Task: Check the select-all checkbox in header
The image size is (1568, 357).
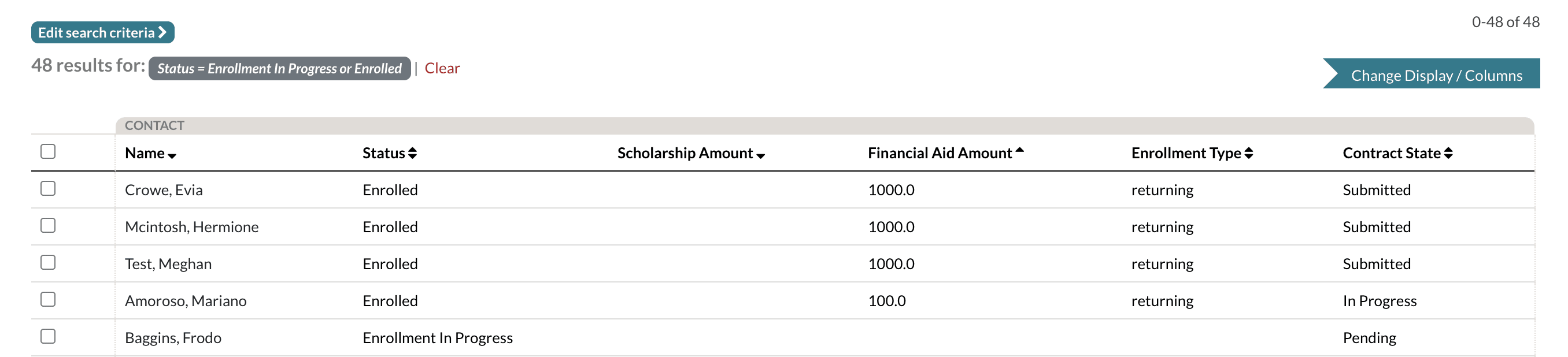Action: pos(48,151)
